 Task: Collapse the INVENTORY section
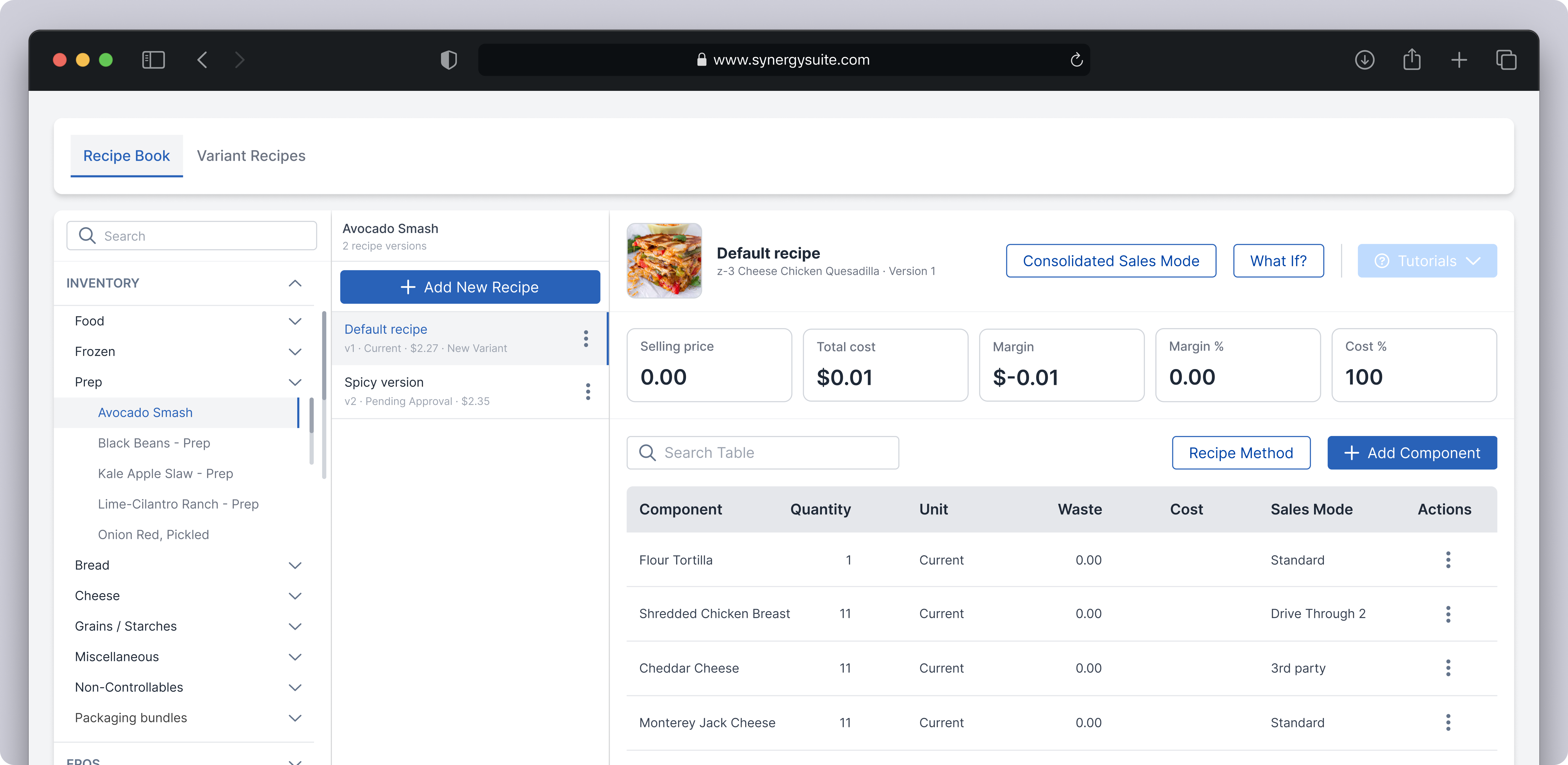[295, 283]
